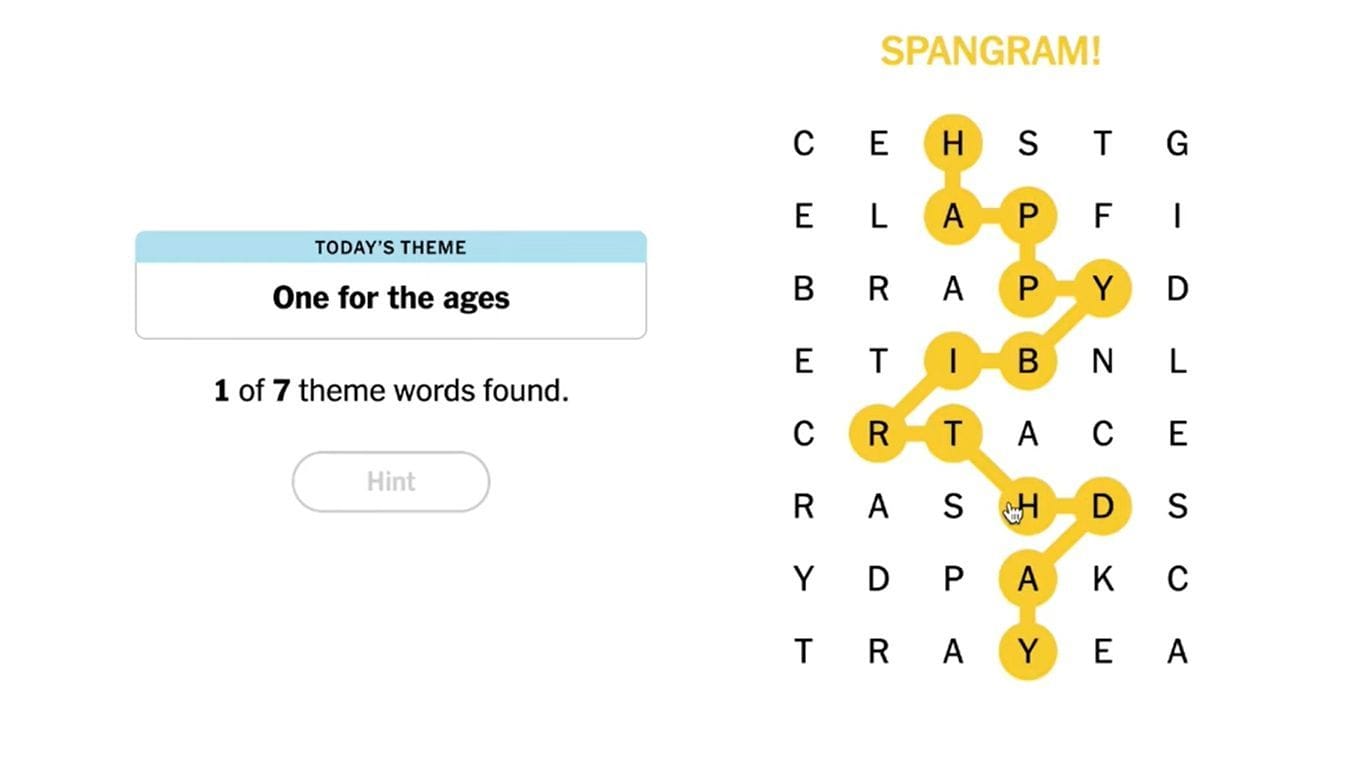The image size is (1359, 775).
Task: Click the highlighted letter B in the spangram
Action: coord(1028,361)
